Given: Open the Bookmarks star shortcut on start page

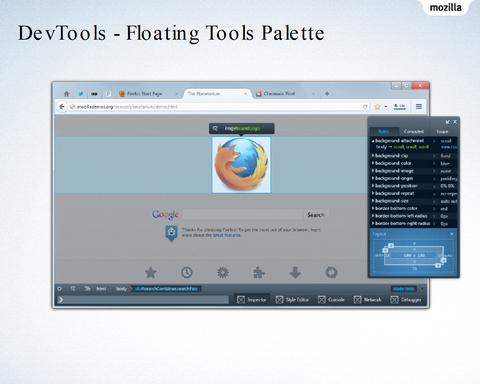Looking at the screenshot, I should click(151, 273).
